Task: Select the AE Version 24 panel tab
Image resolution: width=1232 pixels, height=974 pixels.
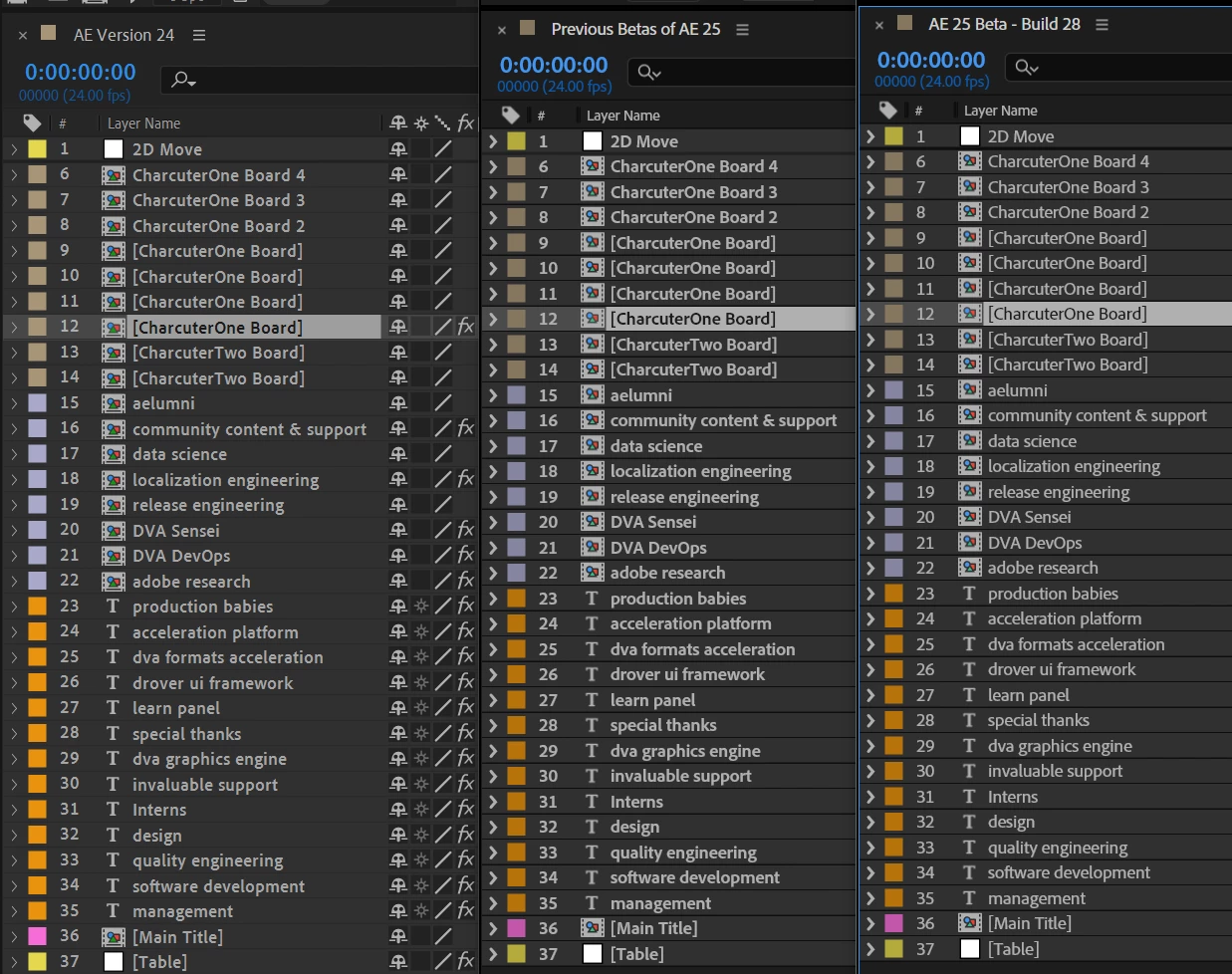Action: (x=123, y=35)
